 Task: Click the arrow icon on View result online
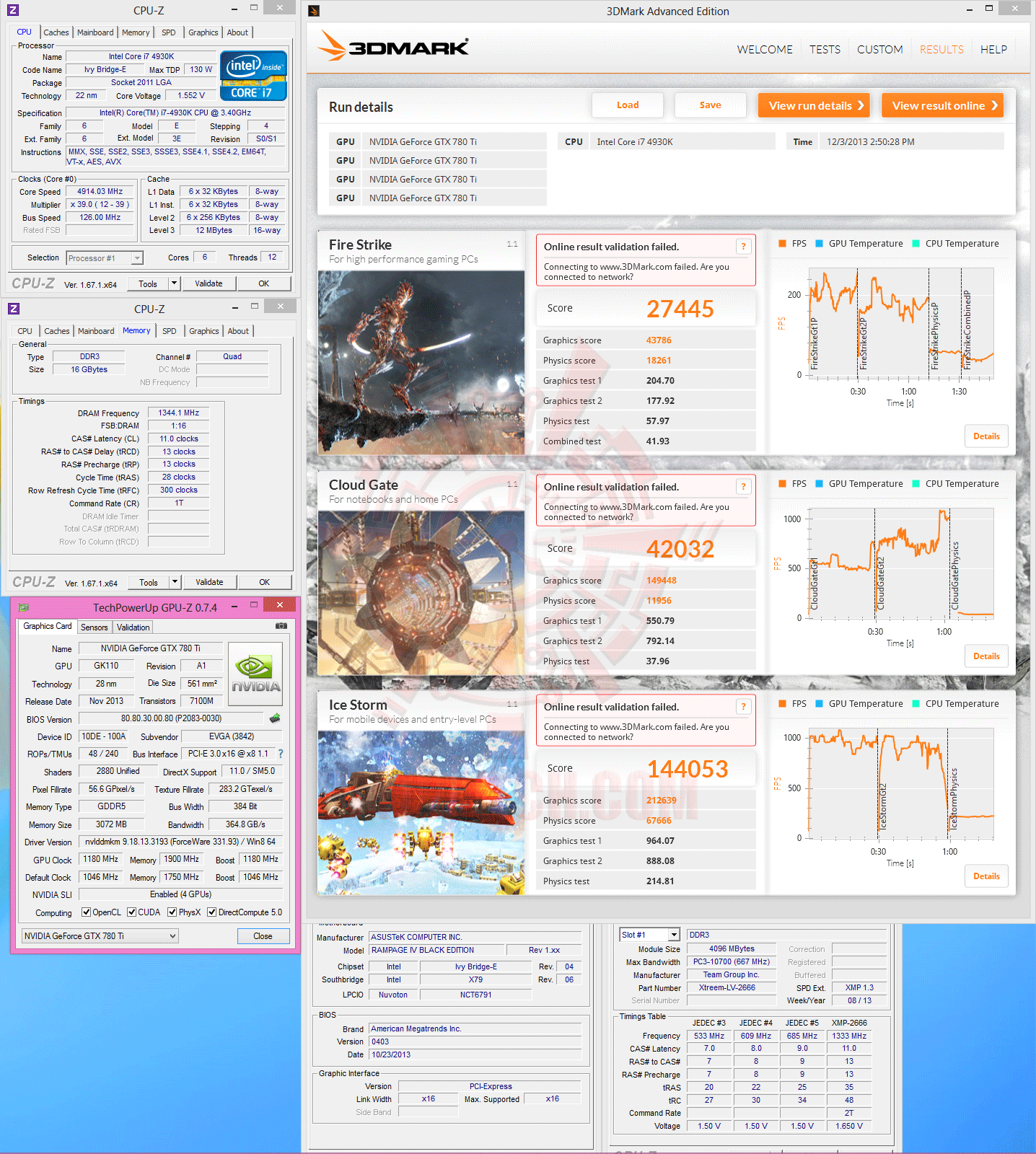click(x=994, y=105)
